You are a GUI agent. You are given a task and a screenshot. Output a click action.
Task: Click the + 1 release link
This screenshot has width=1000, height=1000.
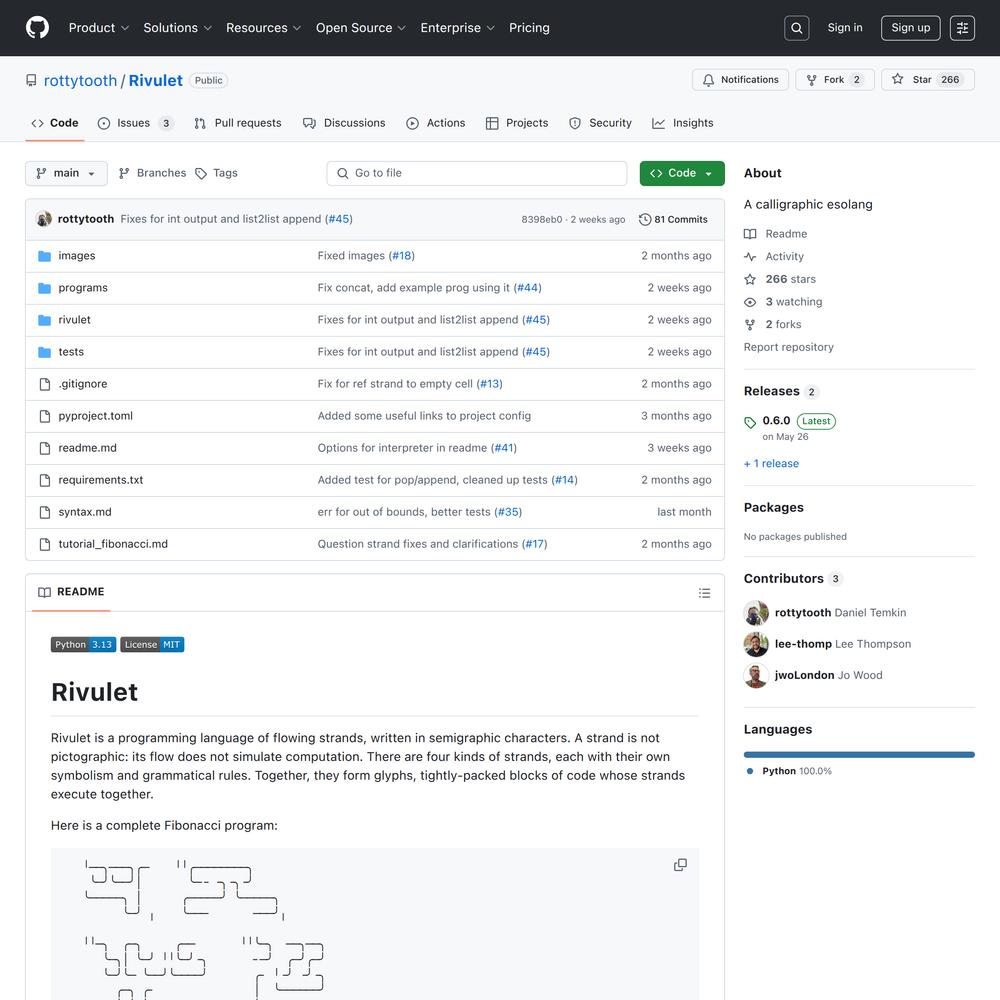771,464
